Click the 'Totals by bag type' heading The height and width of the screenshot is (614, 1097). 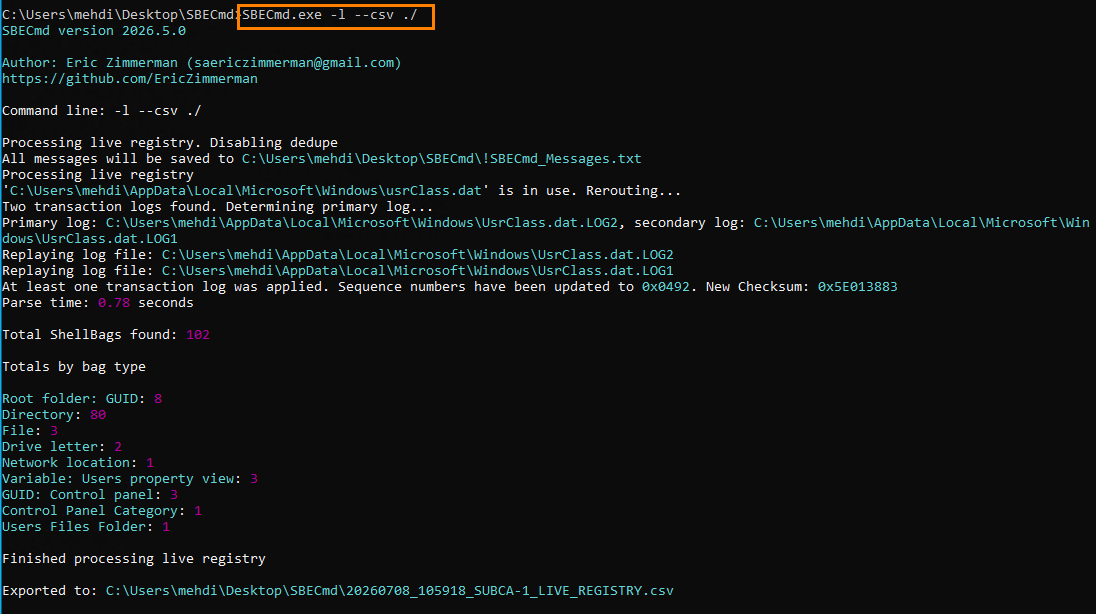click(x=74, y=367)
